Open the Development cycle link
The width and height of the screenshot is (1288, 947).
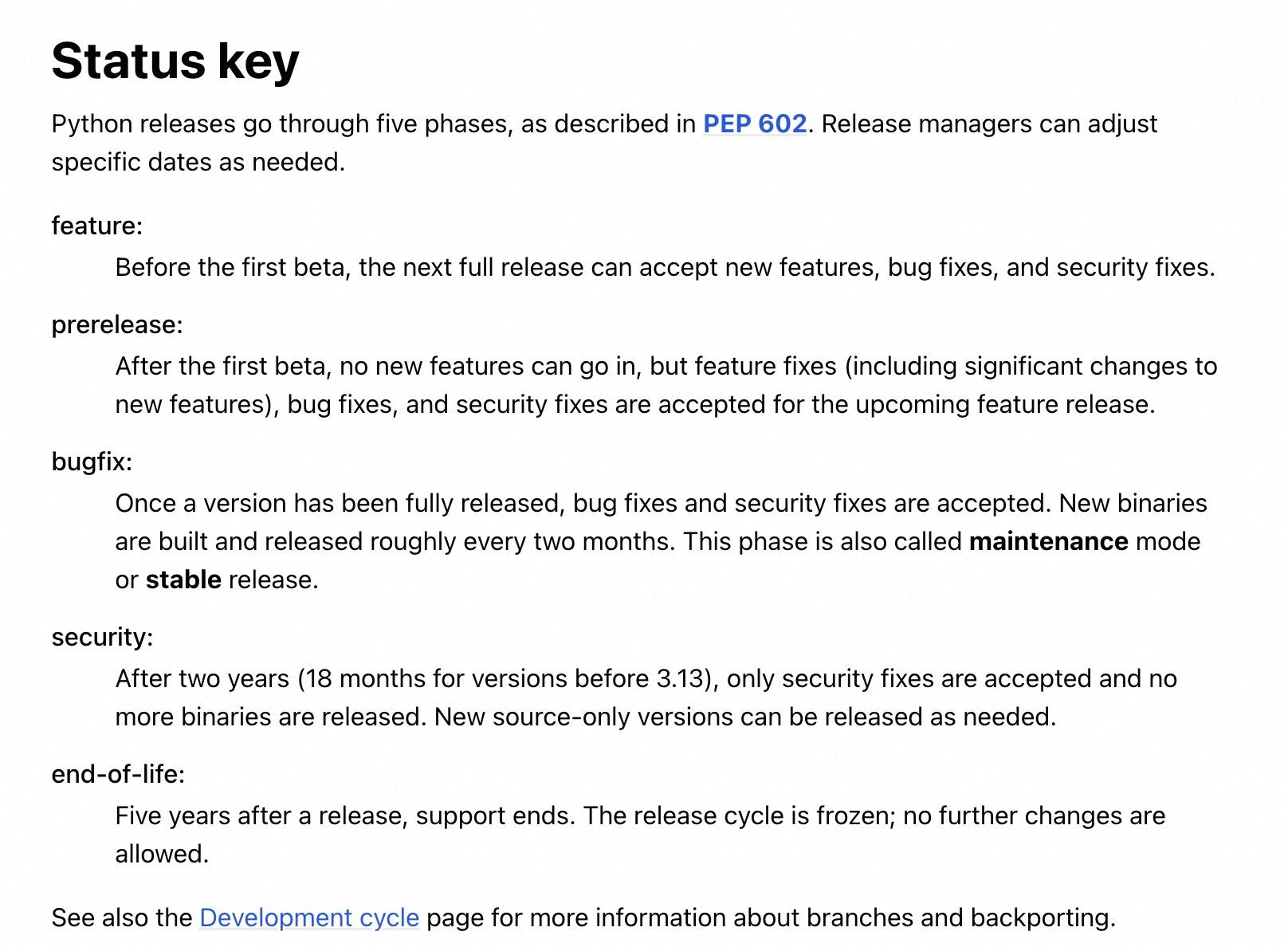coord(308,918)
